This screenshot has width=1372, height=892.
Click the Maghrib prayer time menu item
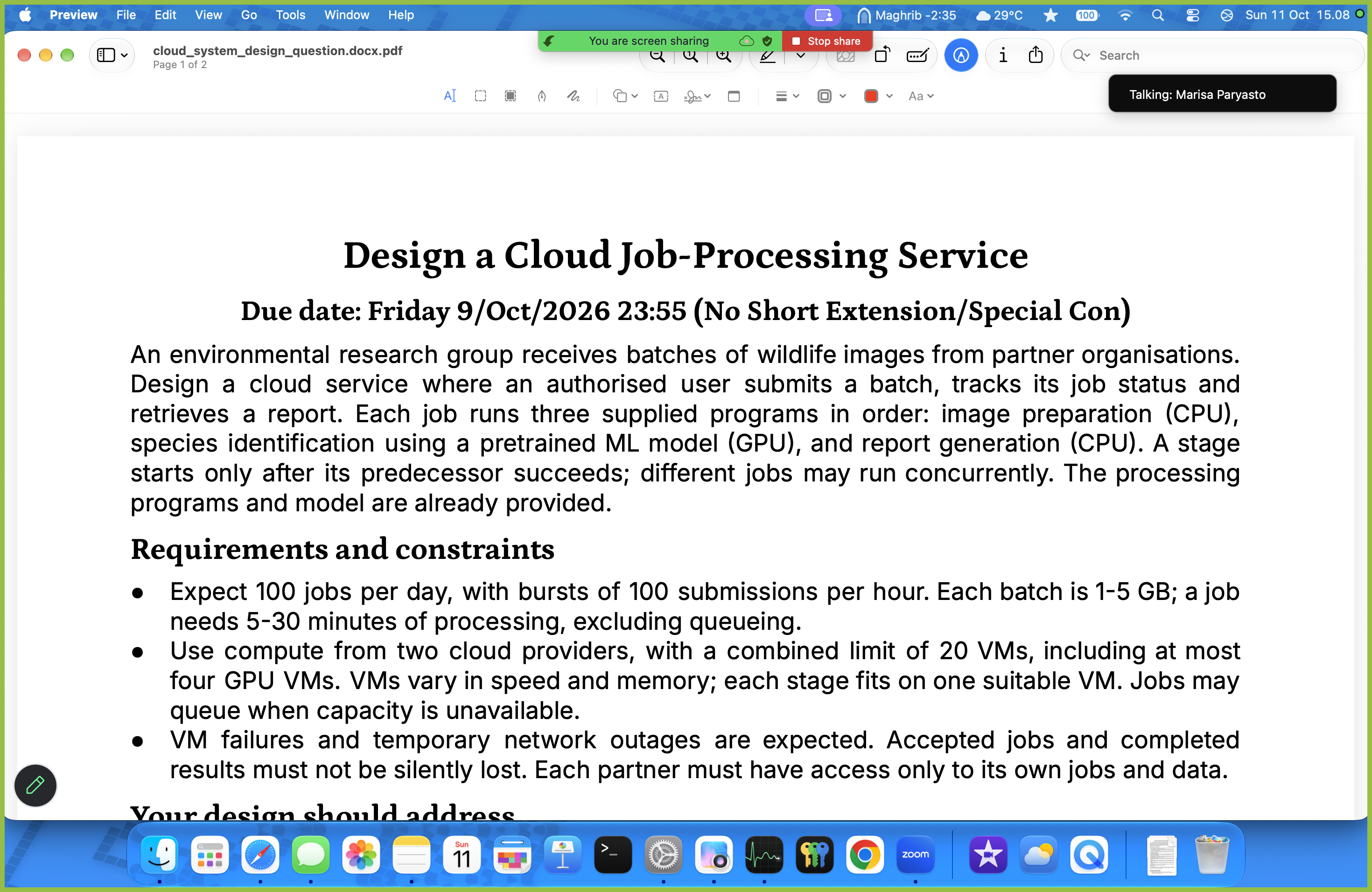point(906,15)
